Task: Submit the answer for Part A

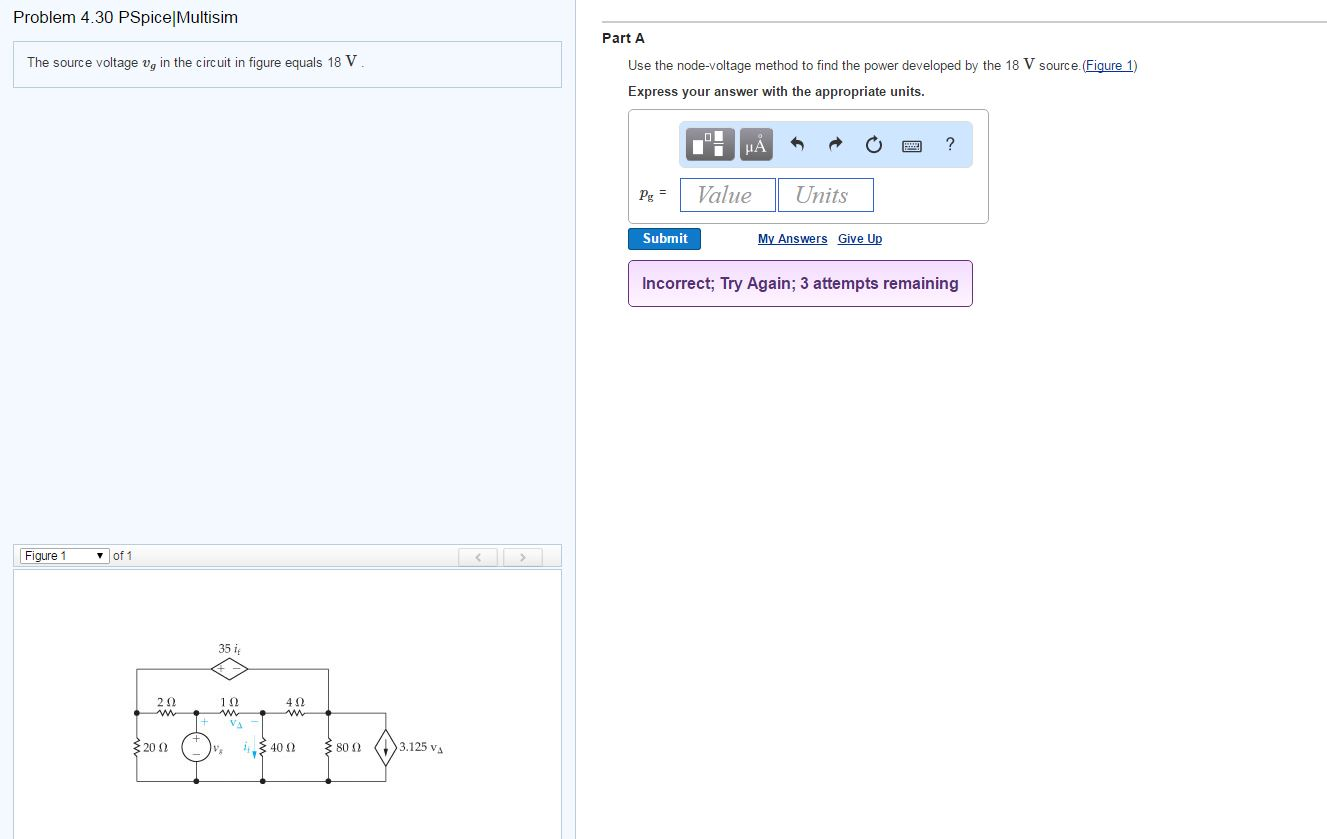Action: pos(663,238)
